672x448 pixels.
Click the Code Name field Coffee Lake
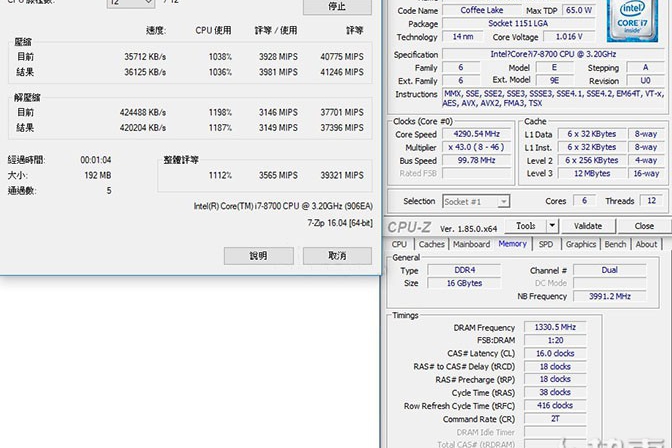click(482, 10)
